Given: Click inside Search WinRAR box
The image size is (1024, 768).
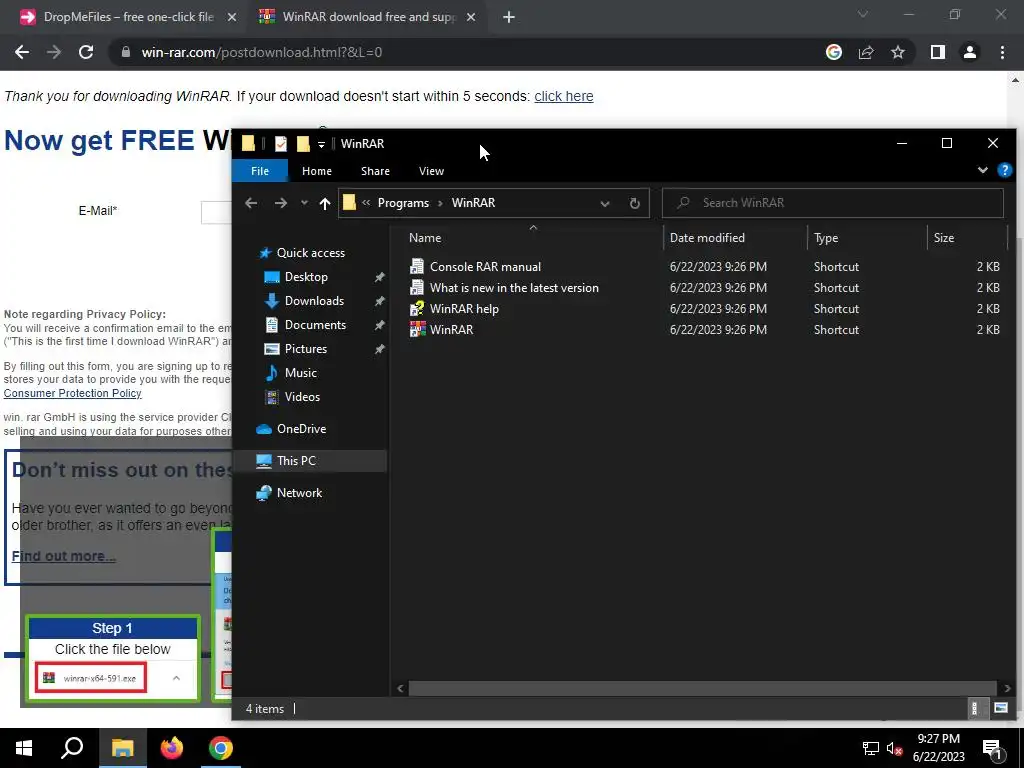Looking at the screenshot, I should click(833, 203).
